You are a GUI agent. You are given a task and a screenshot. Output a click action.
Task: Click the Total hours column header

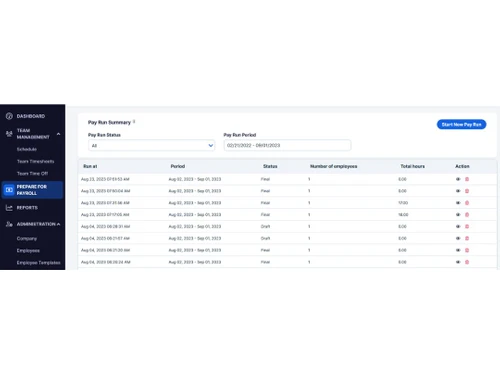coord(412,166)
